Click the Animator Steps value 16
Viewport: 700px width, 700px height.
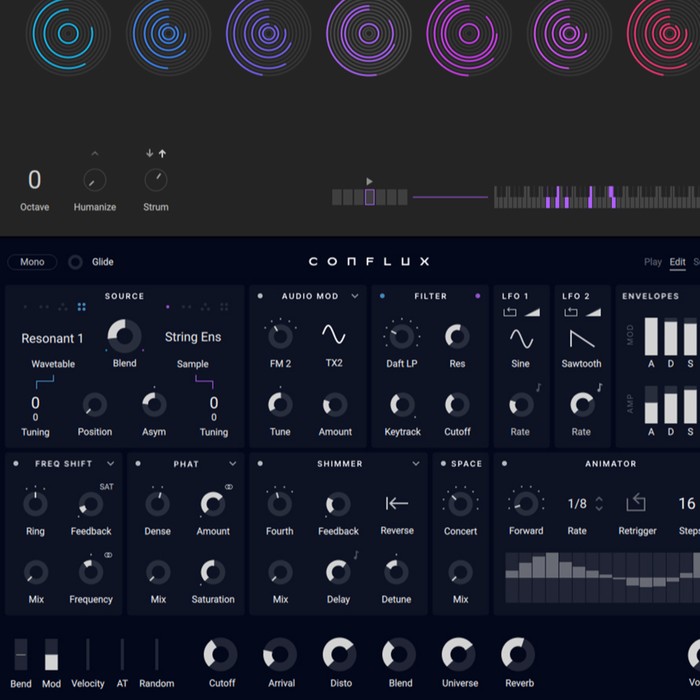pos(687,504)
